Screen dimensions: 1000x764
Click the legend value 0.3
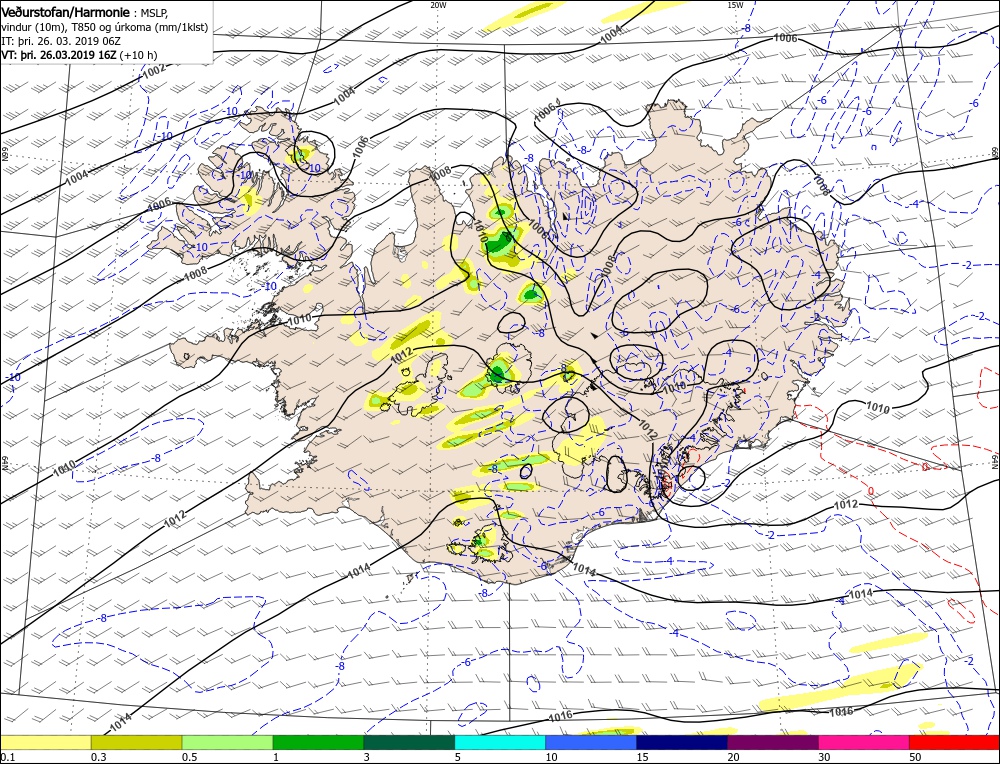point(98,757)
